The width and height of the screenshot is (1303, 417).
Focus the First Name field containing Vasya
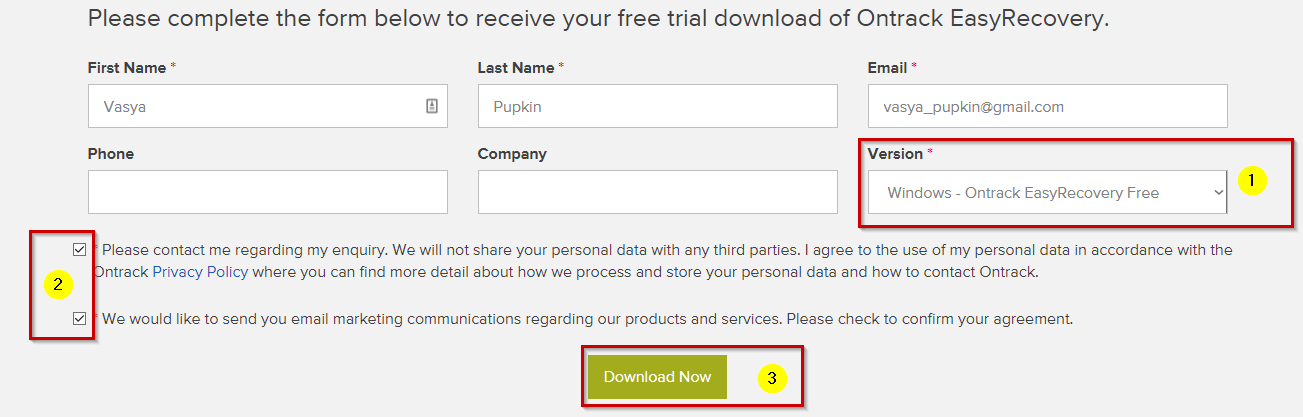click(x=255, y=106)
